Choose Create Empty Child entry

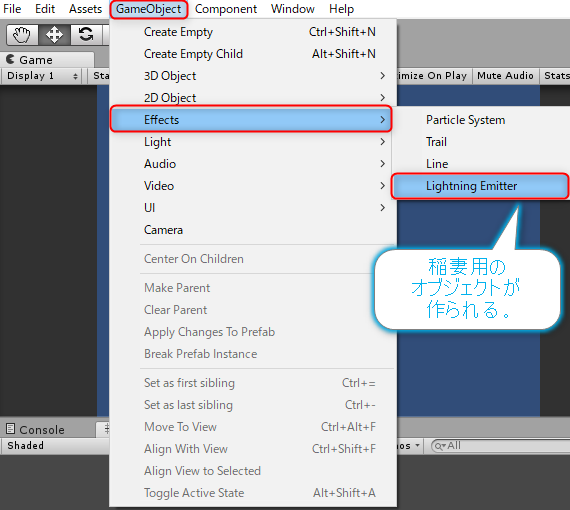pos(253,54)
